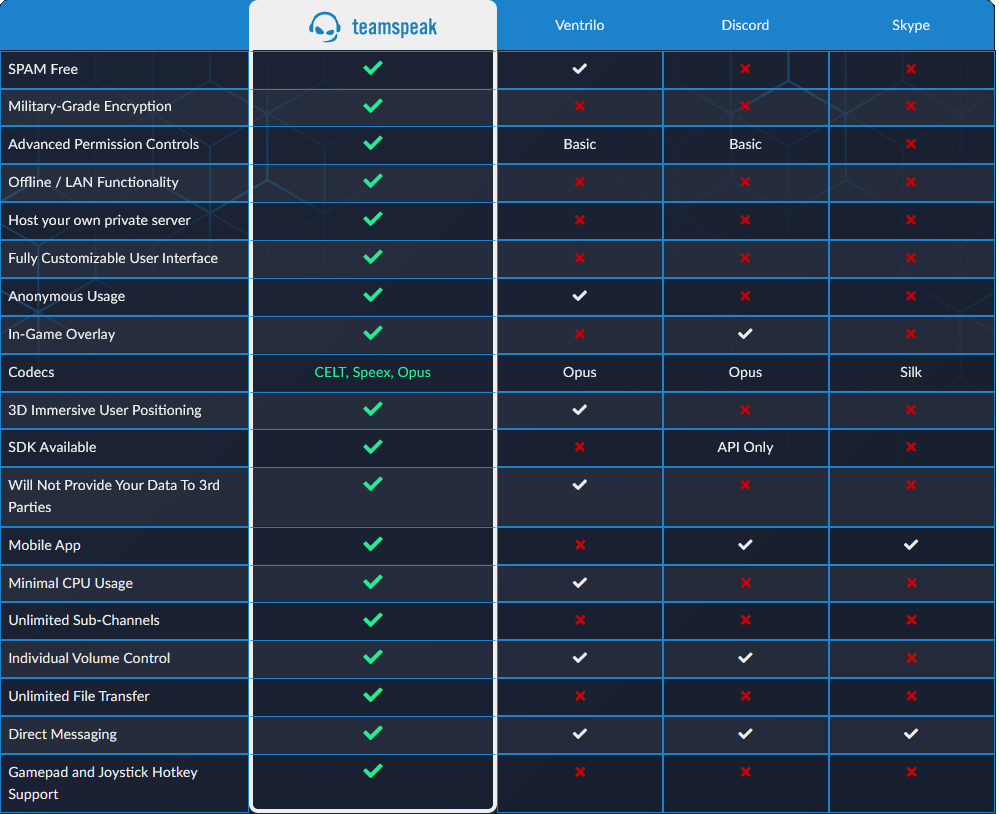Click the TeamSpeak headset logo
The height and width of the screenshot is (814, 999).
pos(324,27)
